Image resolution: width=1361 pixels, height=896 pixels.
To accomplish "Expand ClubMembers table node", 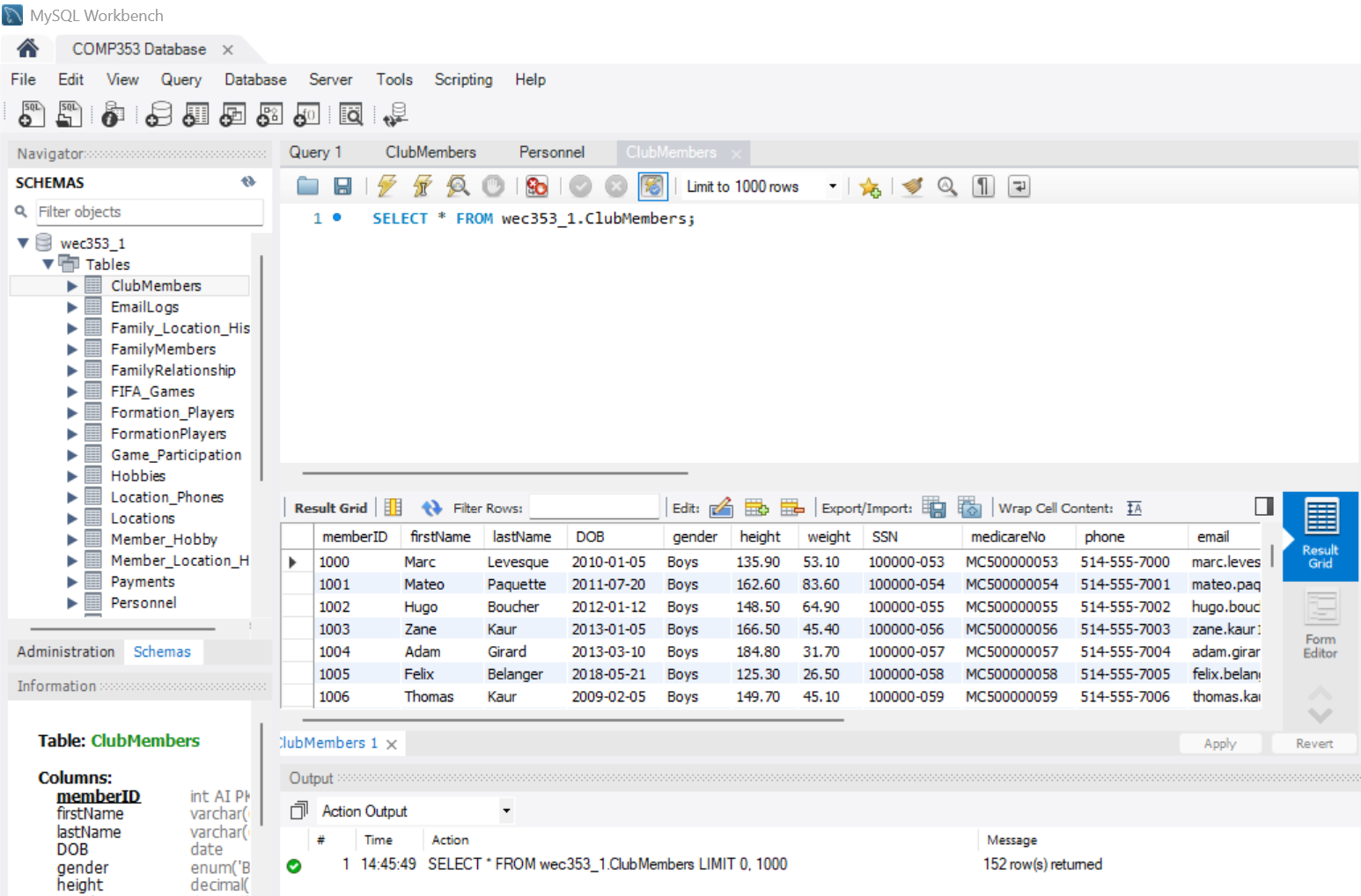I will (72, 286).
